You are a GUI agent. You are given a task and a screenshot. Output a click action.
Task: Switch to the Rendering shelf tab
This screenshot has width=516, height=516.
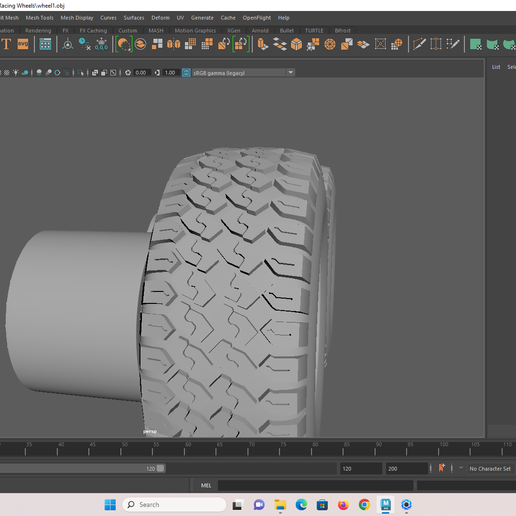click(x=38, y=30)
